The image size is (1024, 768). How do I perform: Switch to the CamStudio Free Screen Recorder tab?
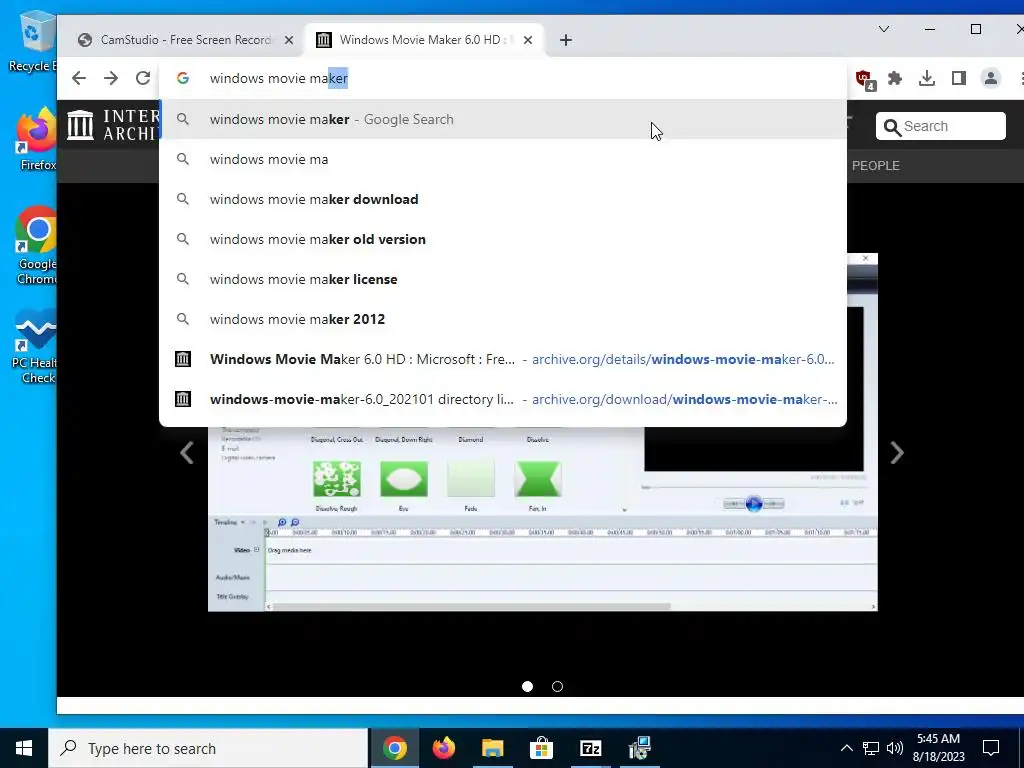(x=185, y=40)
